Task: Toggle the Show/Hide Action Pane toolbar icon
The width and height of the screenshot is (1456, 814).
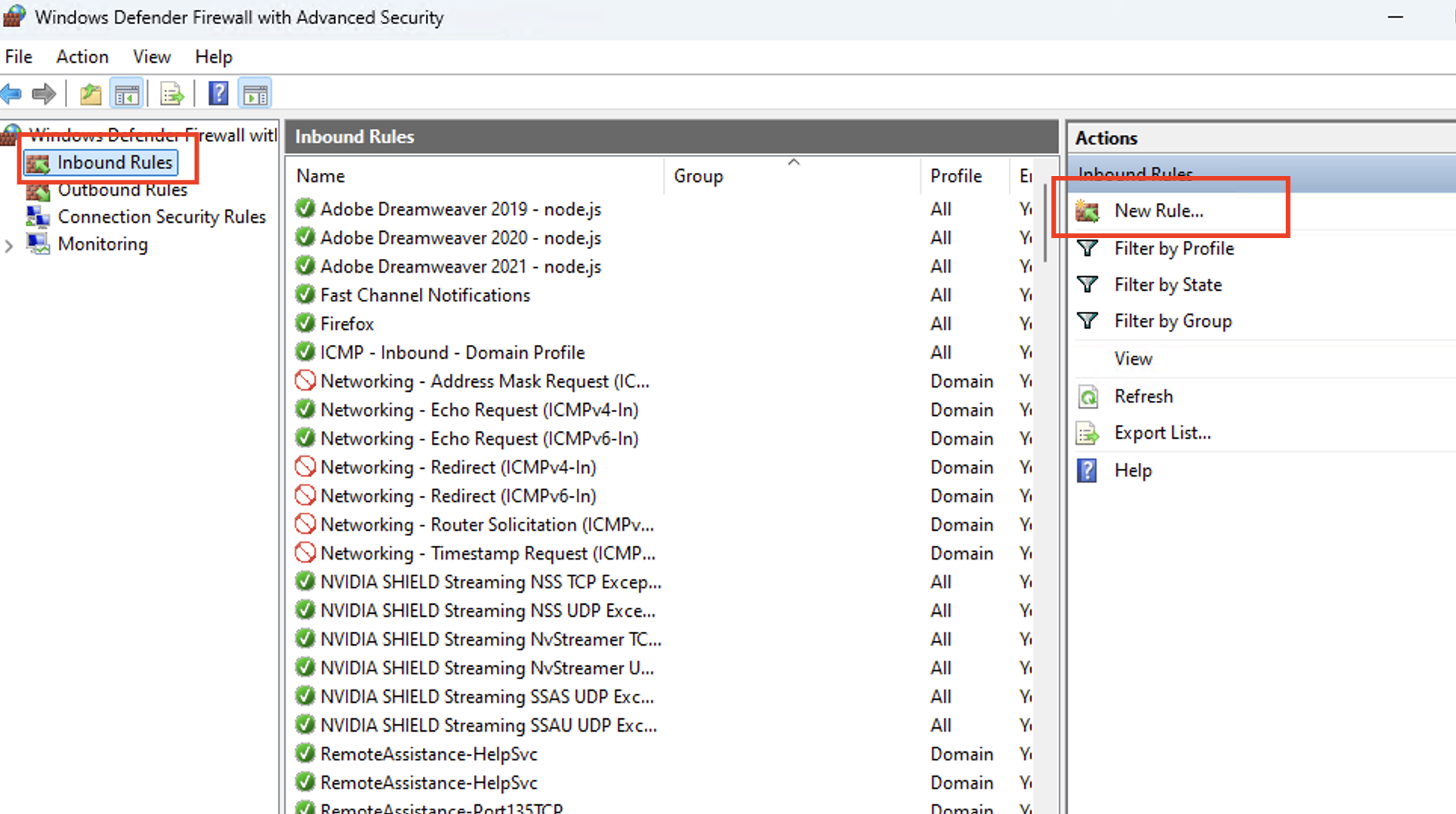Action: coord(255,94)
